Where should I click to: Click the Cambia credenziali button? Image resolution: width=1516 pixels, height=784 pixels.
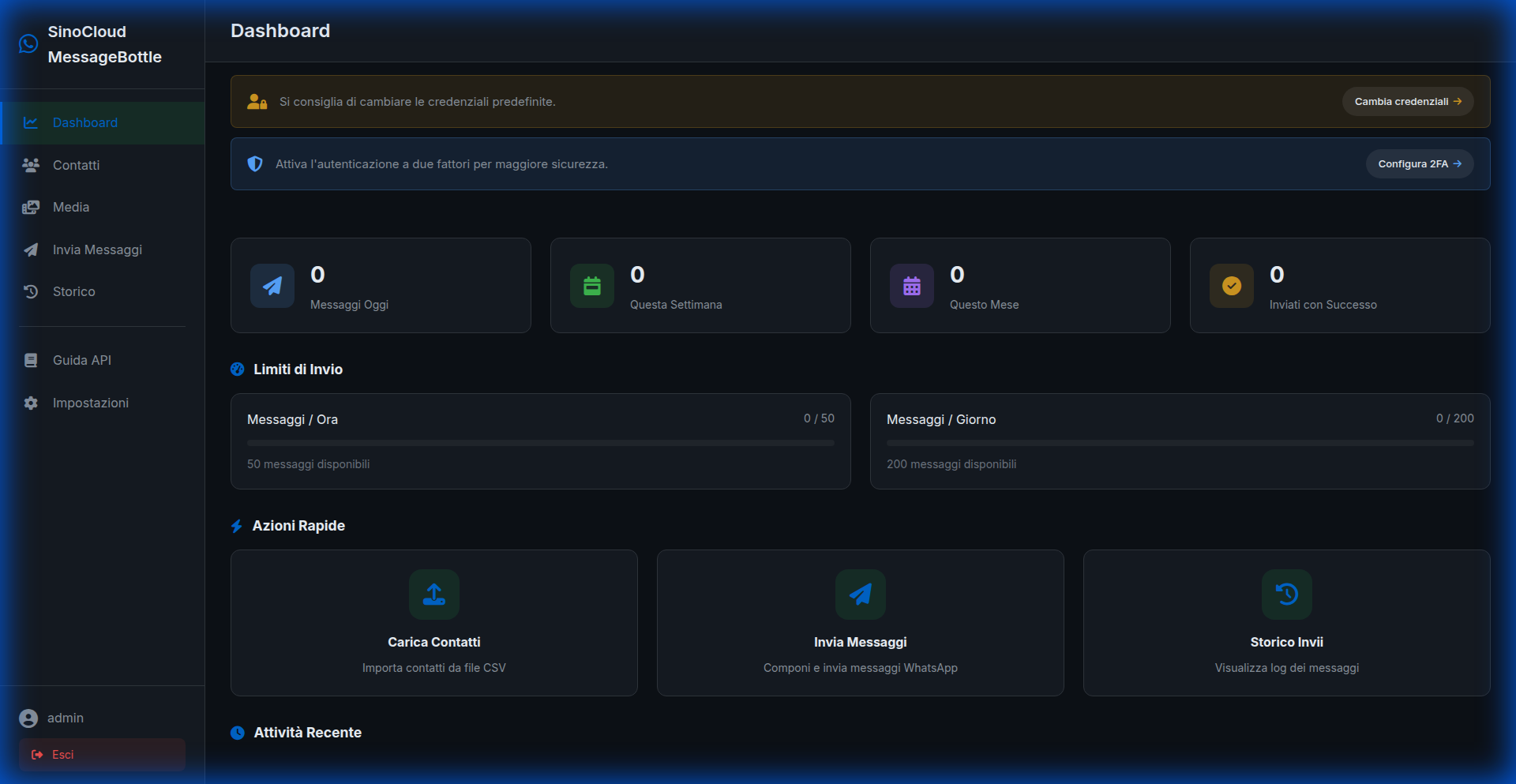[1407, 101]
